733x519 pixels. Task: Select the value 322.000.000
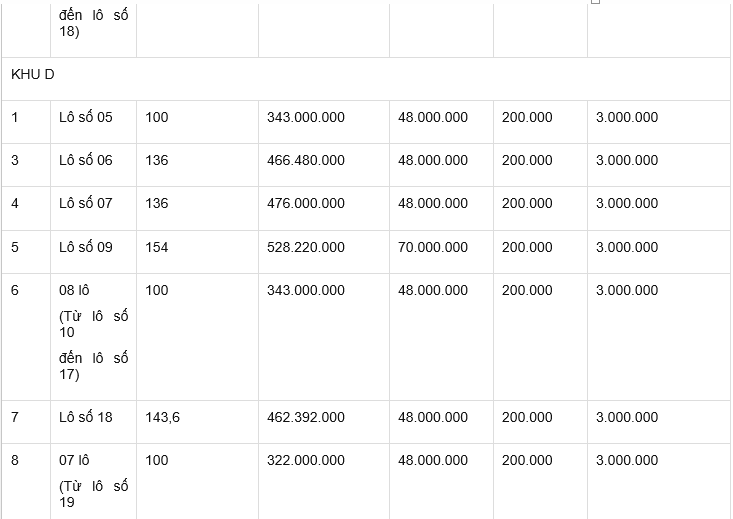pyautogui.click(x=306, y=461)
